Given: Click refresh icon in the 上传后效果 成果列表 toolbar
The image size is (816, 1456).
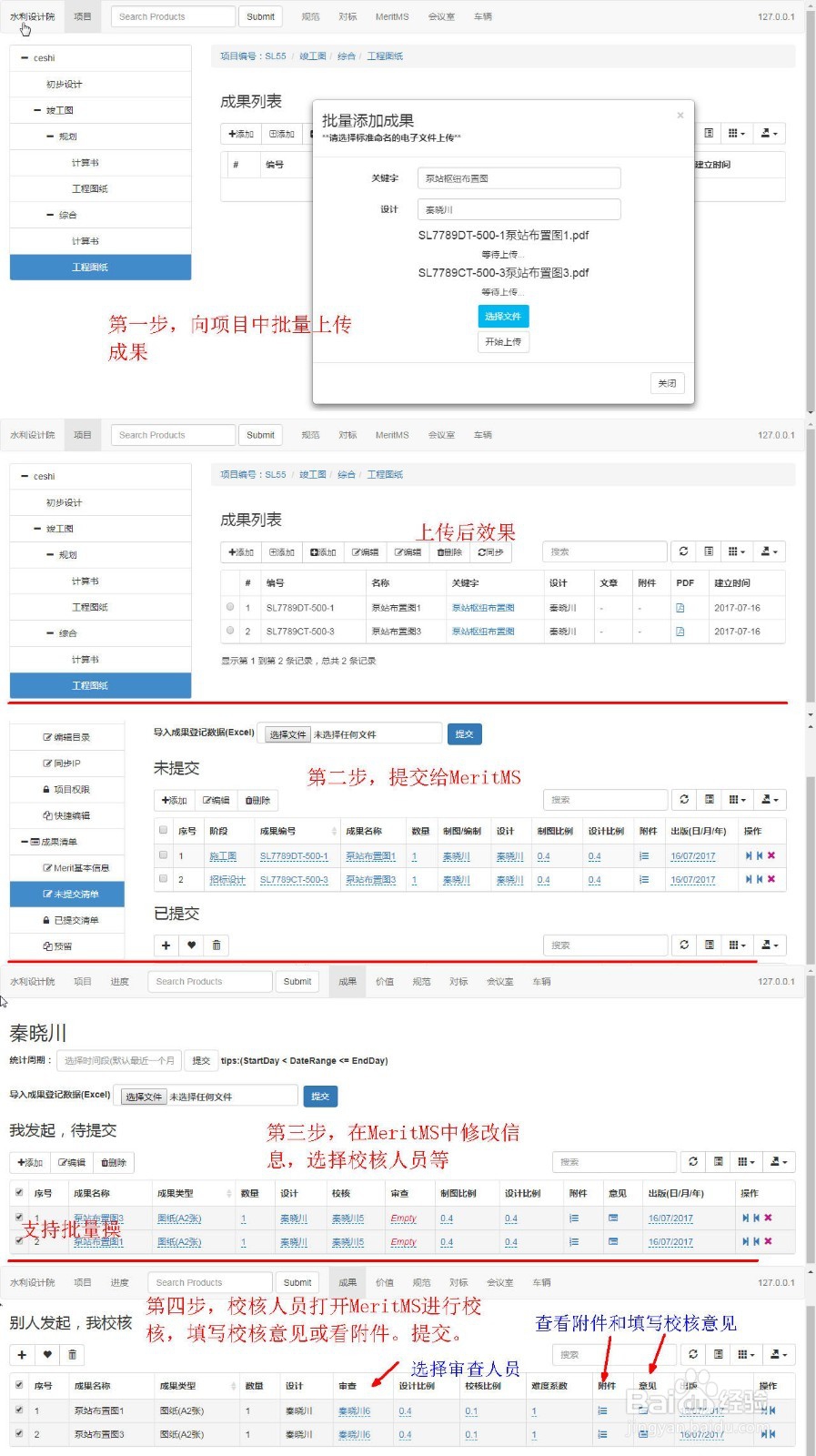Looking at the screenshot, I should coord(683,551).
